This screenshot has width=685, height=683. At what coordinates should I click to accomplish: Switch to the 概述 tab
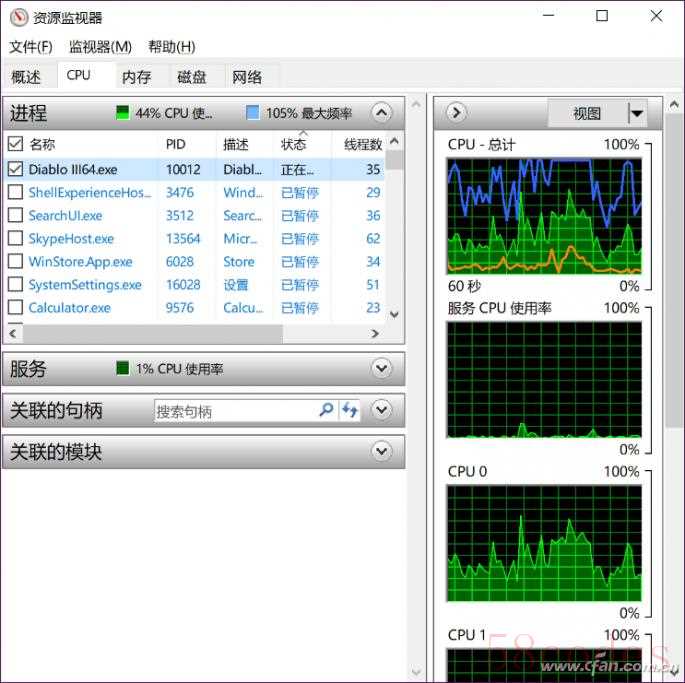click(26, 77)
